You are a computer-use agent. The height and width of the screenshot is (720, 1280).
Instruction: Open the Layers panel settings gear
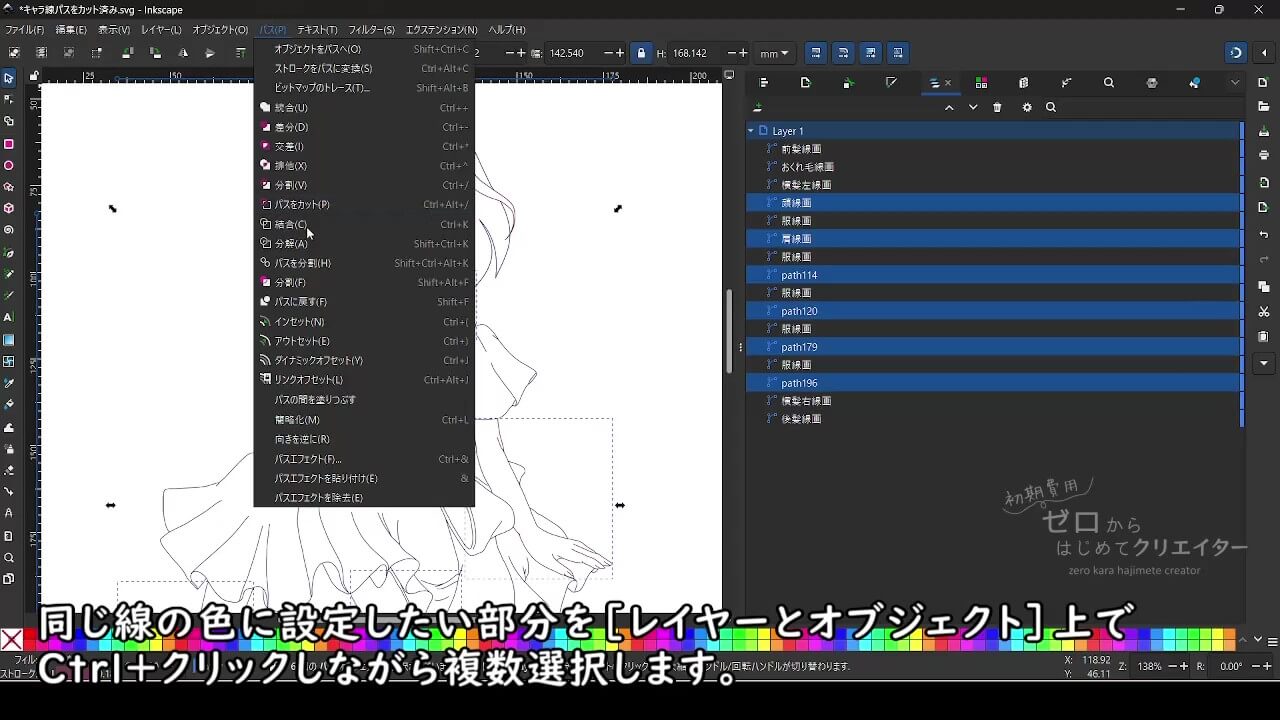click(x=1026, y=108)
